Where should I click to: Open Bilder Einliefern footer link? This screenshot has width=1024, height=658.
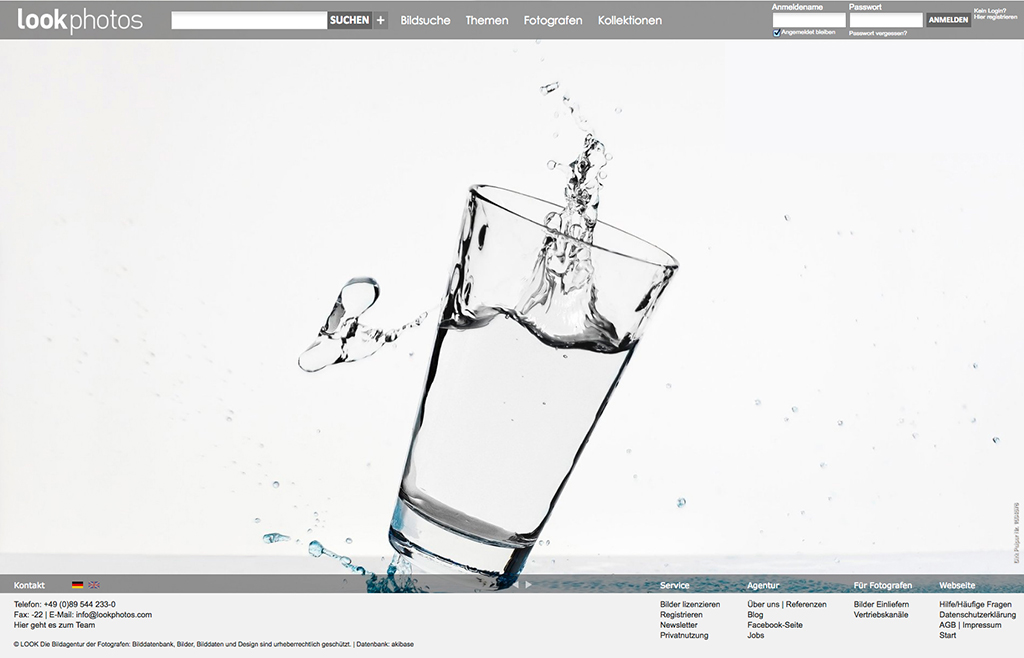coord(881,604)
